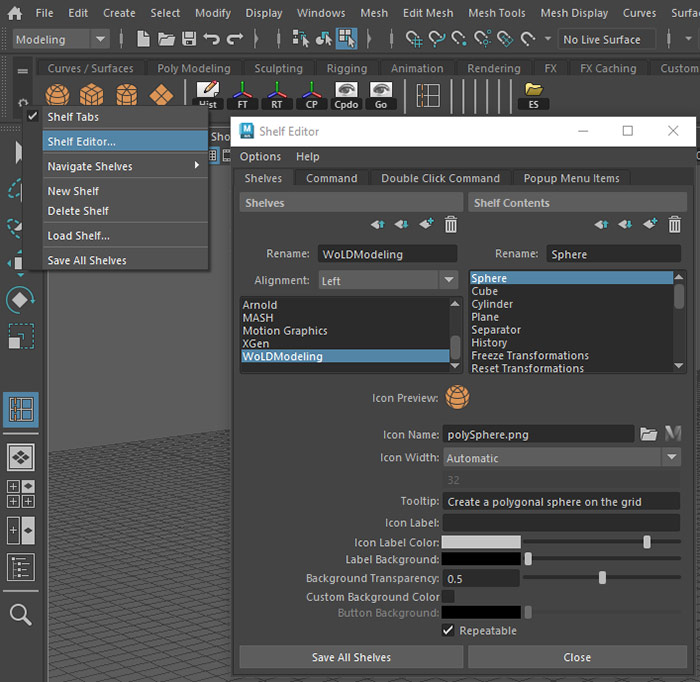Toggle the Repeatable checkbox
The height and width of the screenshot is (682, 700).
click(448, 631)
